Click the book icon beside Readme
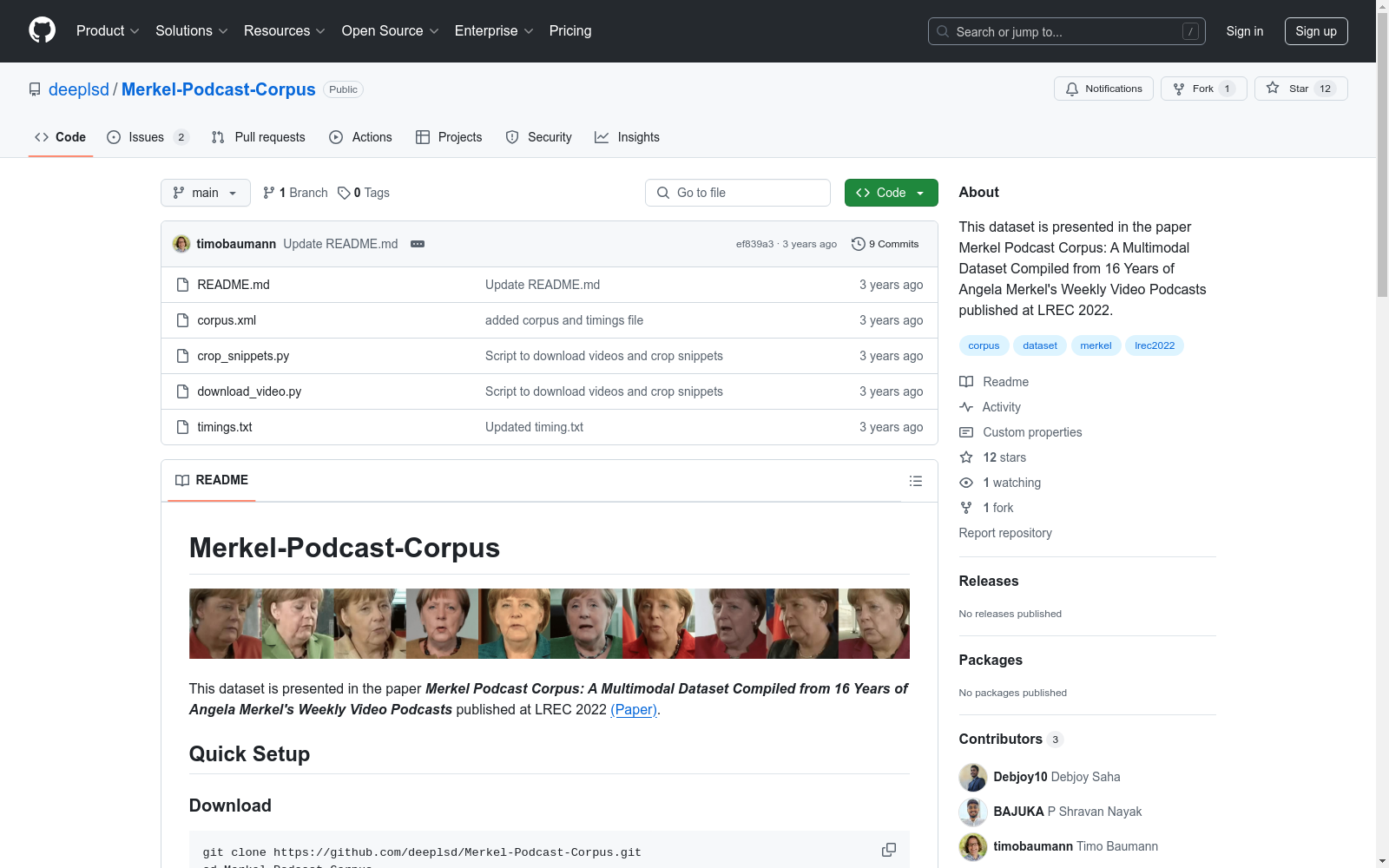Screen dimensions: 1389x868 click(x=966, y=382)
